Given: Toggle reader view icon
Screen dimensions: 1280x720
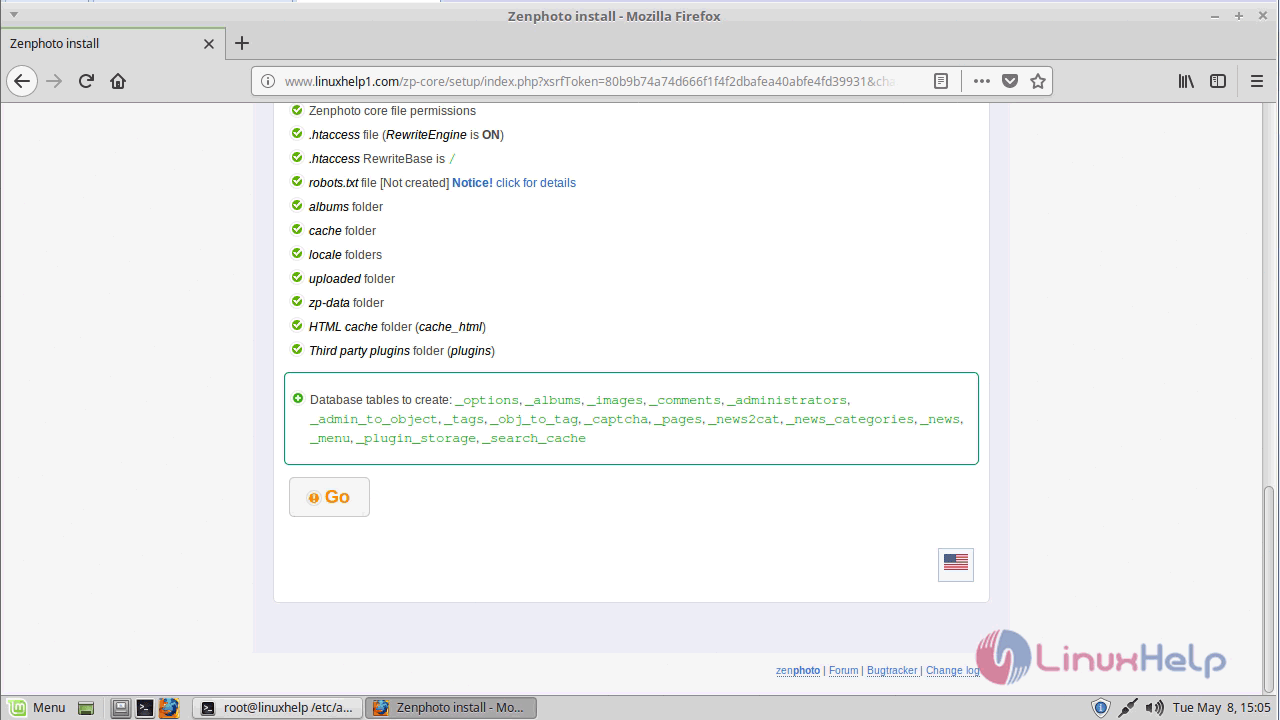Looking at the screenshot, I should click(x=941, y=81).
